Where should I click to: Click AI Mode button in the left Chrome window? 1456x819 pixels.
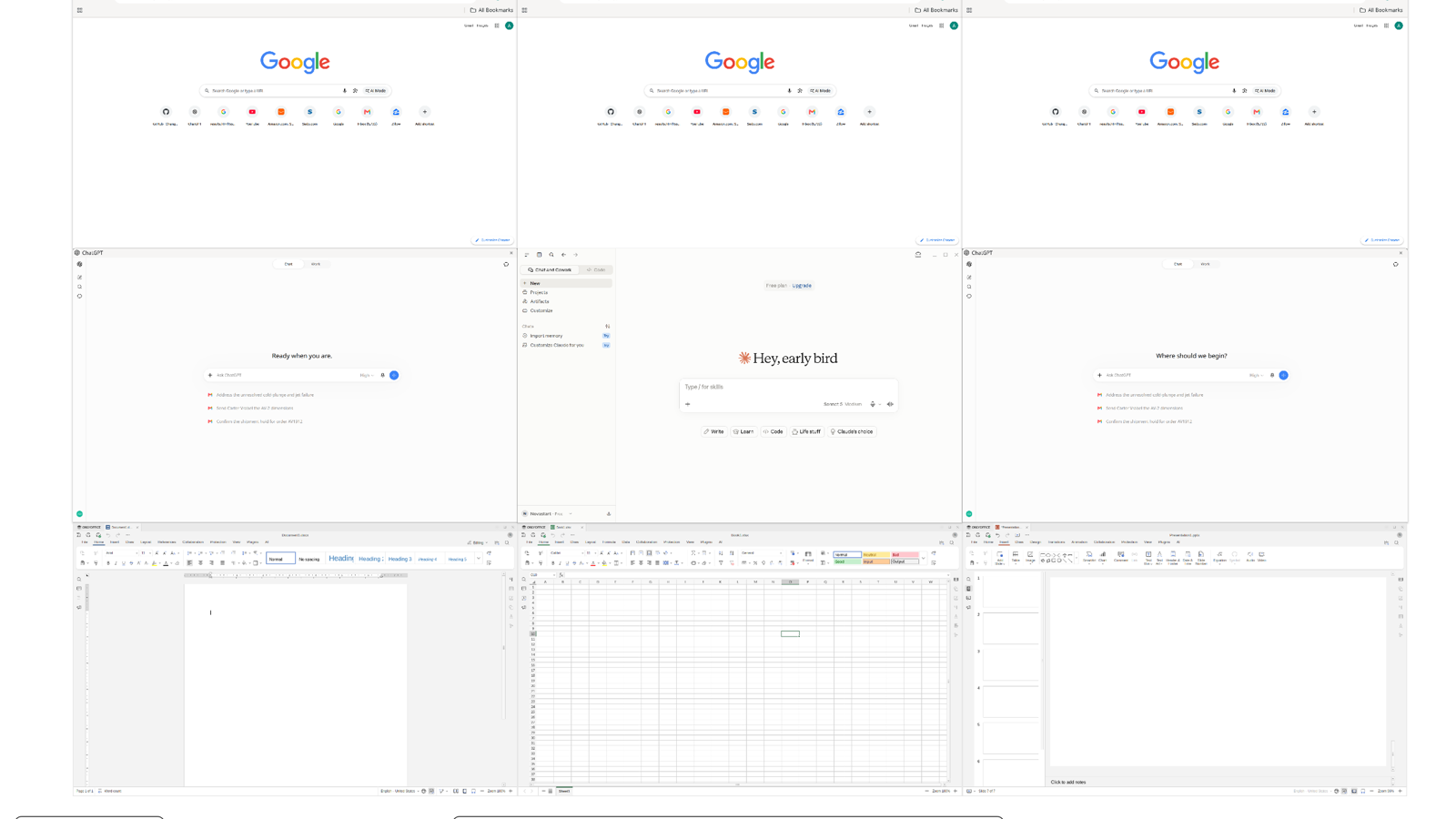[376, 91]
